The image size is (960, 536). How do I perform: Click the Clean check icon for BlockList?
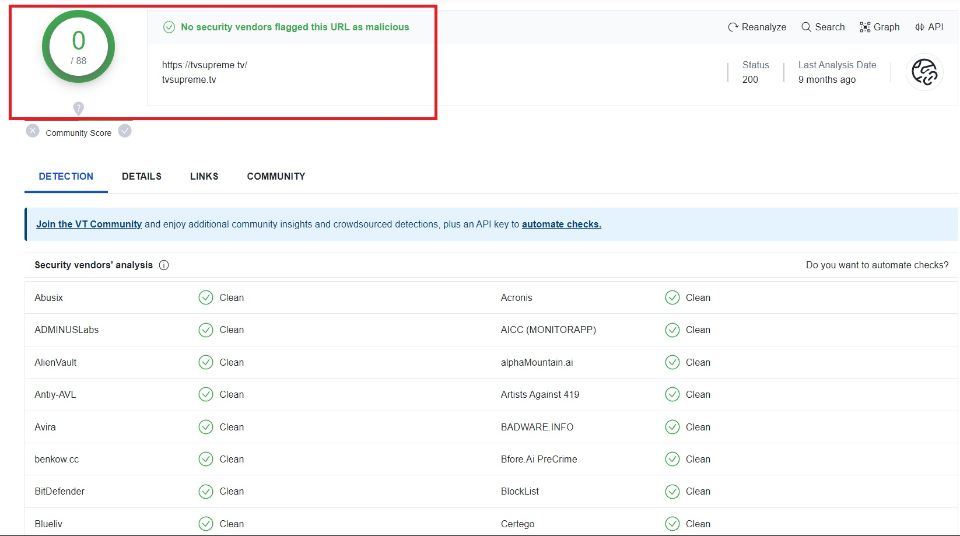coord(672,491)
